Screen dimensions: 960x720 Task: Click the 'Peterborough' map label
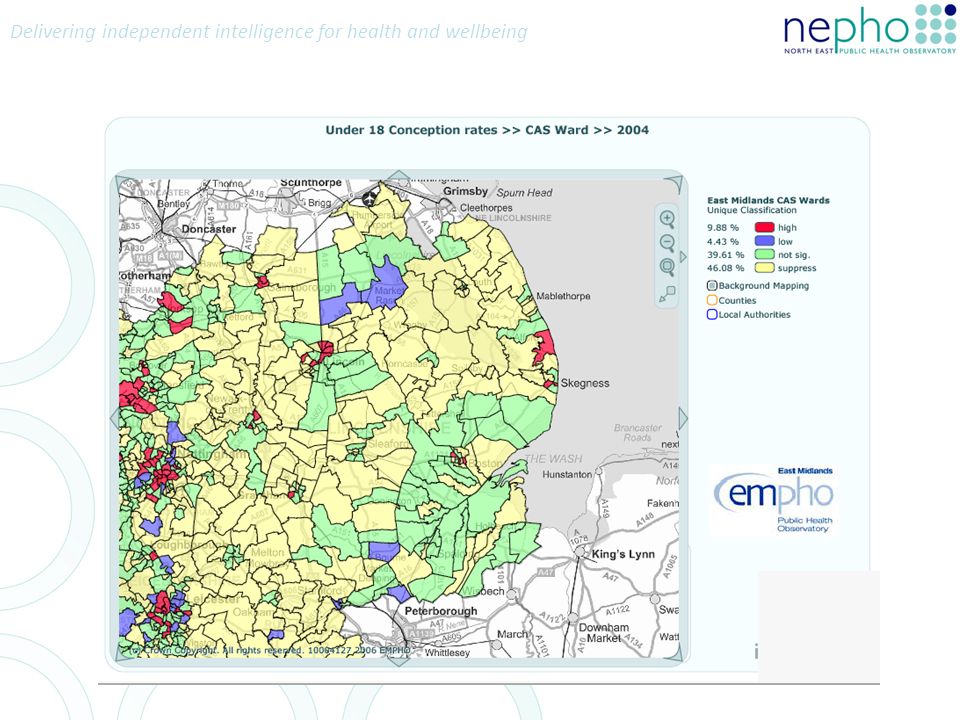point(441,611)
